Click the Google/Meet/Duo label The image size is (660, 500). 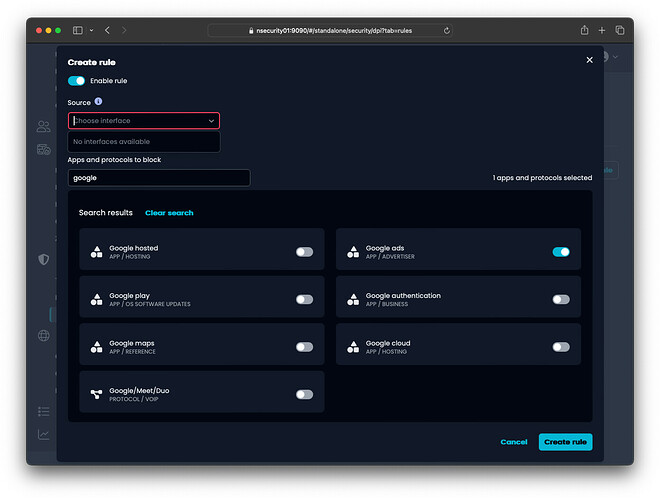(x=139, y=391)
